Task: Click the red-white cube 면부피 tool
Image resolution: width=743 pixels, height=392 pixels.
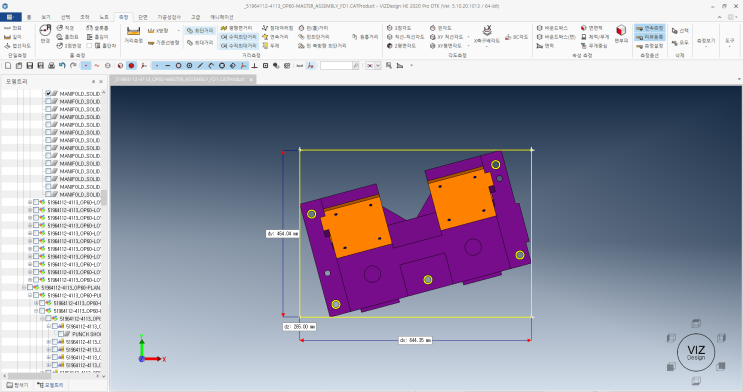Action: pyautogui.click(x=621, y=34)
